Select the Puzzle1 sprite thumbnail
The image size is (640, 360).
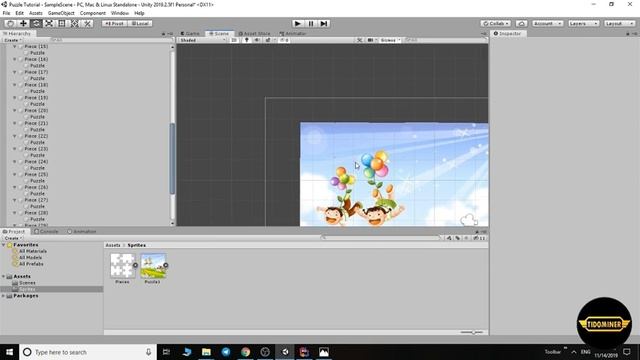click(x=153, y=265)
